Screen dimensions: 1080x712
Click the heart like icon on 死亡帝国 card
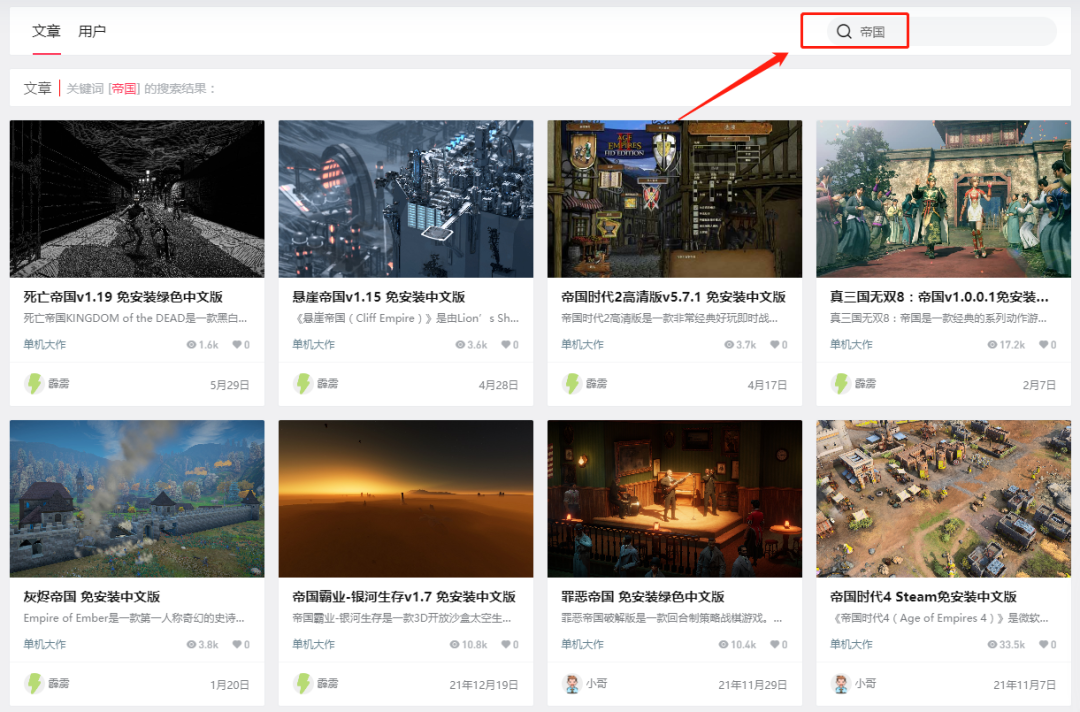click(236, 344)
